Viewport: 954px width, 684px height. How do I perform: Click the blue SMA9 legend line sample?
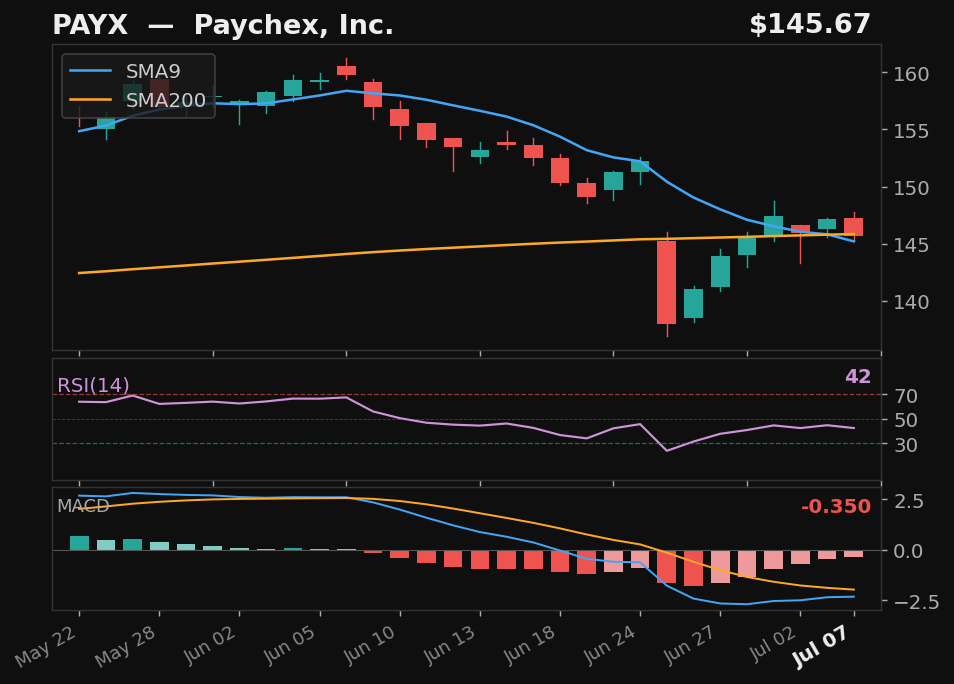point(91,71)
